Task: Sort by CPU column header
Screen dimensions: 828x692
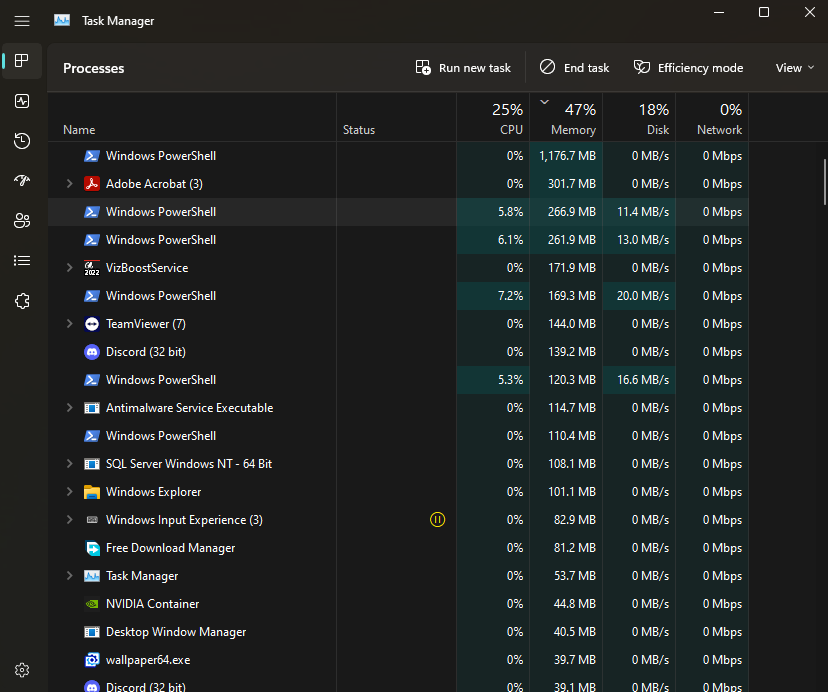Action: point(493,117)
